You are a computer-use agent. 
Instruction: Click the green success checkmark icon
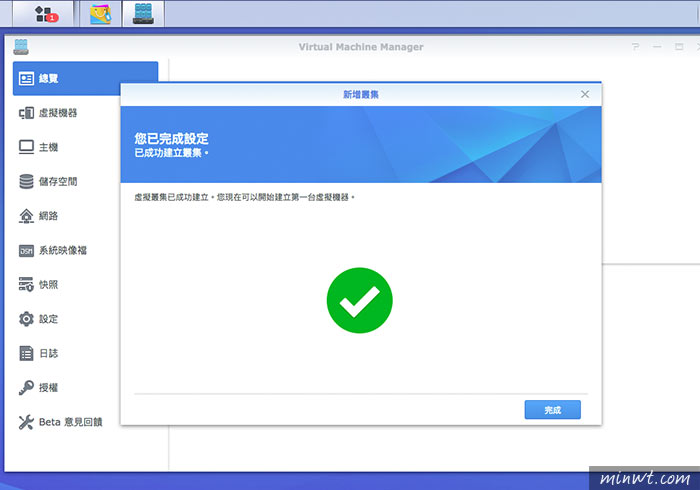[x=359, y=300]
